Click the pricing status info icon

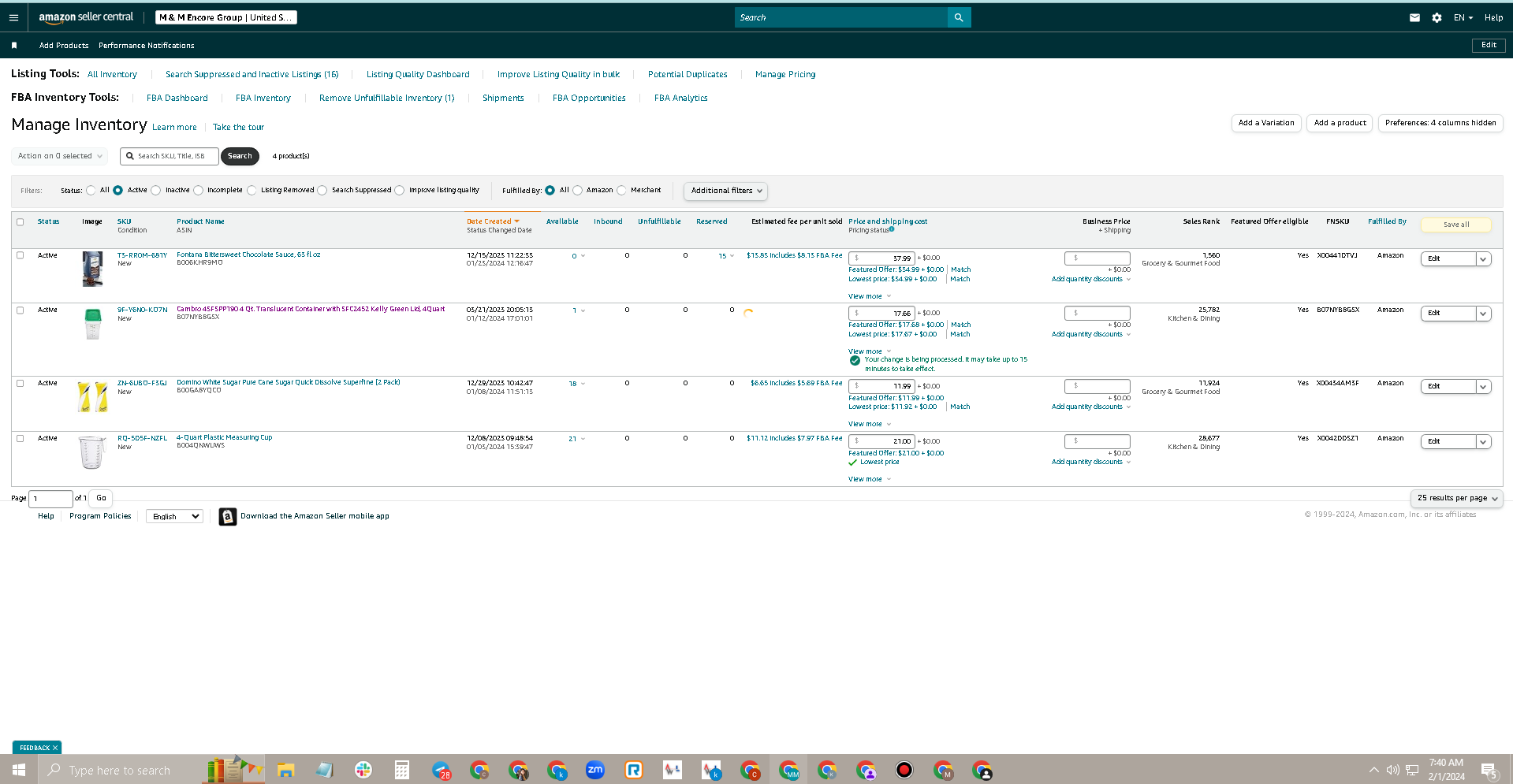point(892,229)
